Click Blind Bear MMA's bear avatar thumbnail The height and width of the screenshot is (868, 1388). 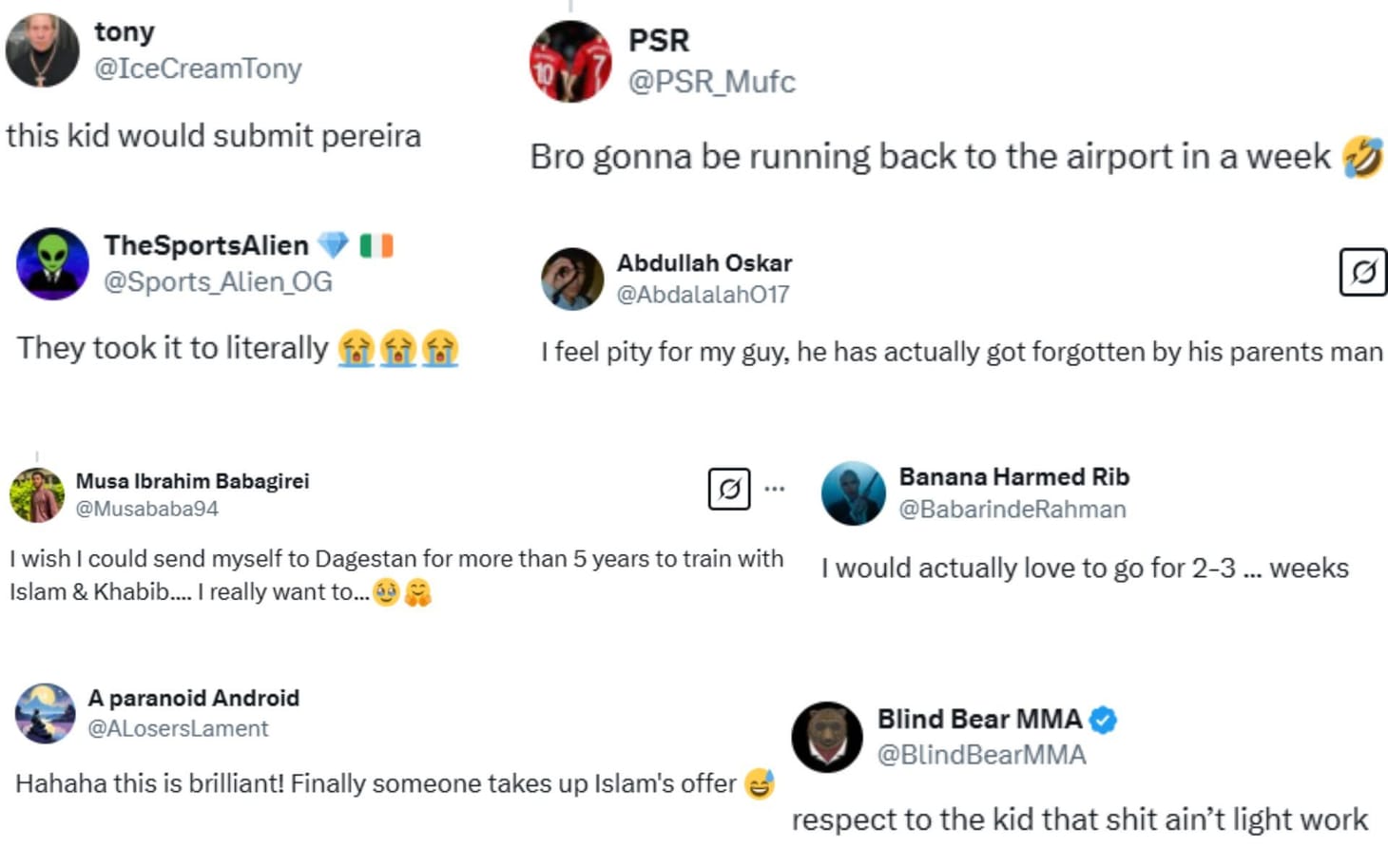coord(825,737)
